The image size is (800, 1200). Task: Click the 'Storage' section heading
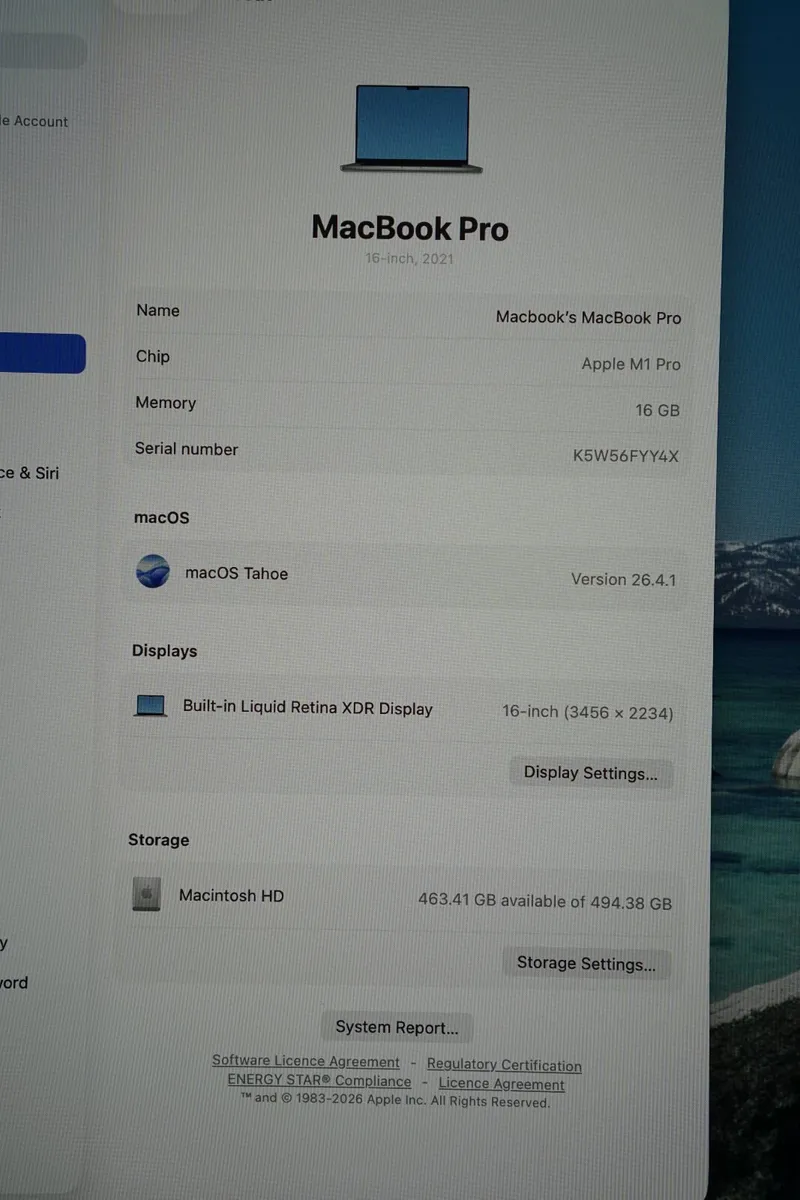click(159, 840)
